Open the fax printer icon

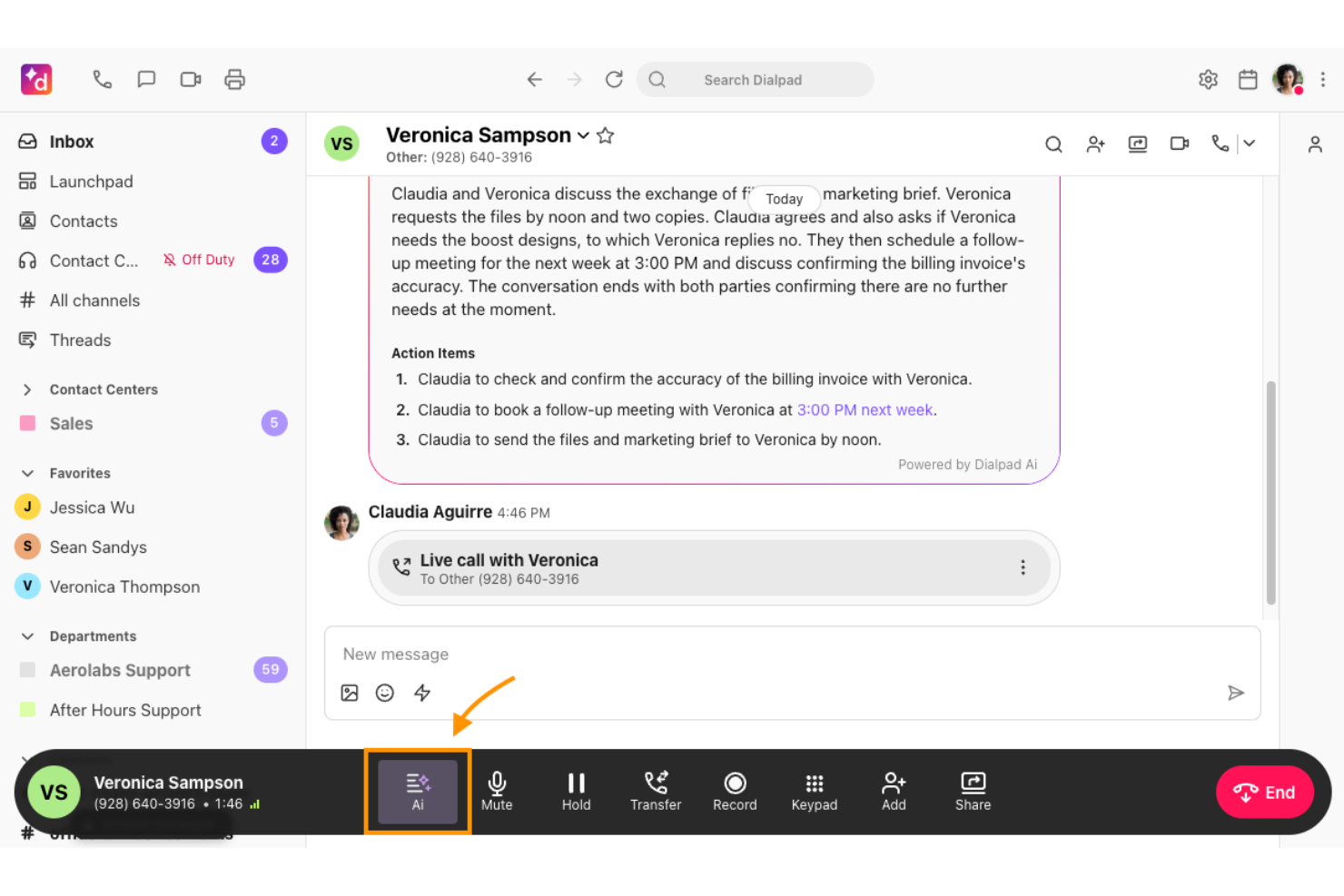tap(235, 80)
